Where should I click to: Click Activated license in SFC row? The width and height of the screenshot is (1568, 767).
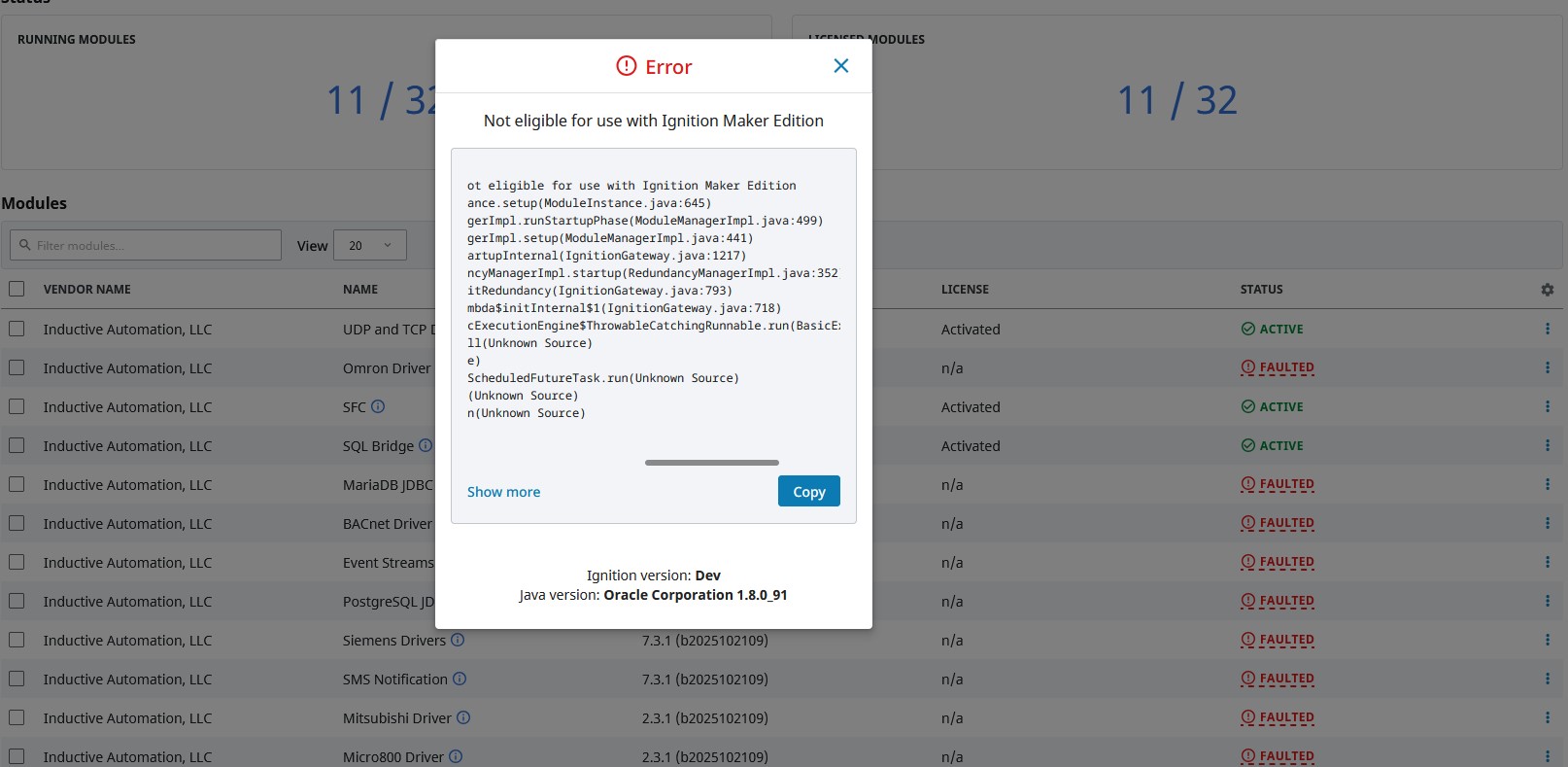[x=971, y=407]
